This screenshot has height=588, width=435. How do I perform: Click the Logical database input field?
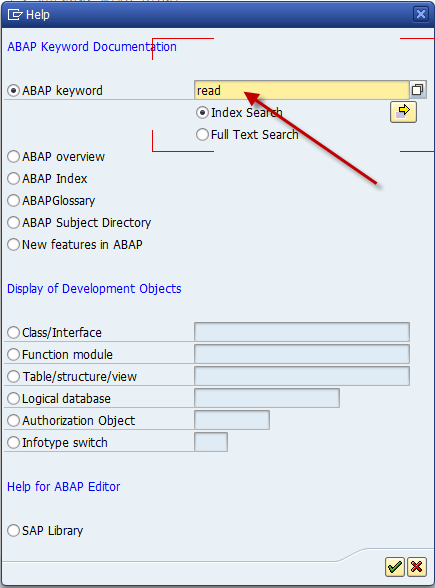(267, 398)
